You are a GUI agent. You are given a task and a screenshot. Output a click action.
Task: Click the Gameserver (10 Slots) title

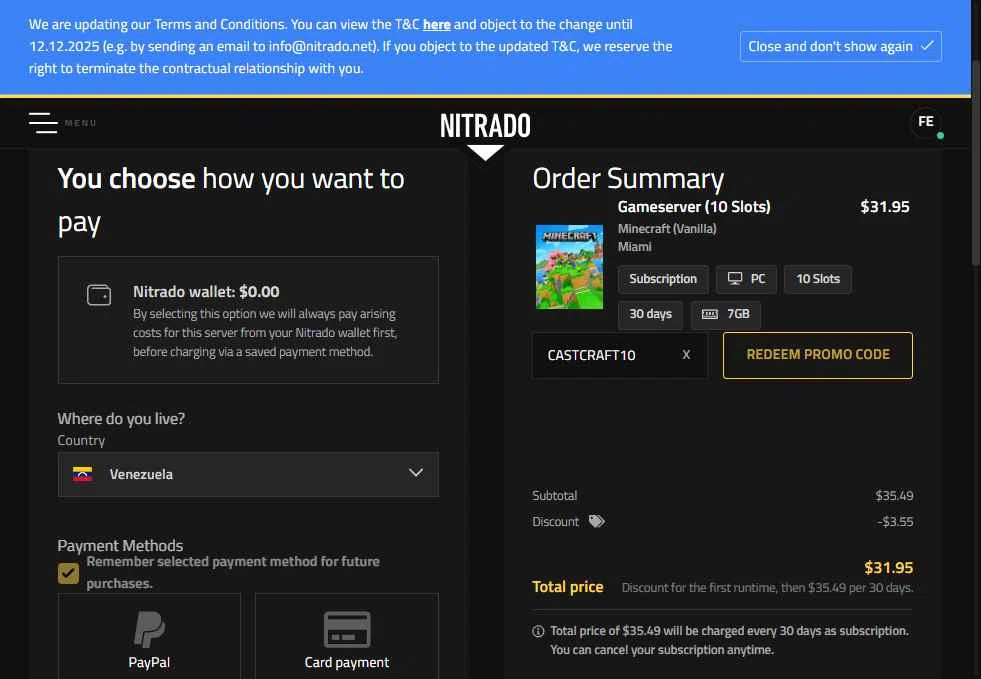coord(694,207)
